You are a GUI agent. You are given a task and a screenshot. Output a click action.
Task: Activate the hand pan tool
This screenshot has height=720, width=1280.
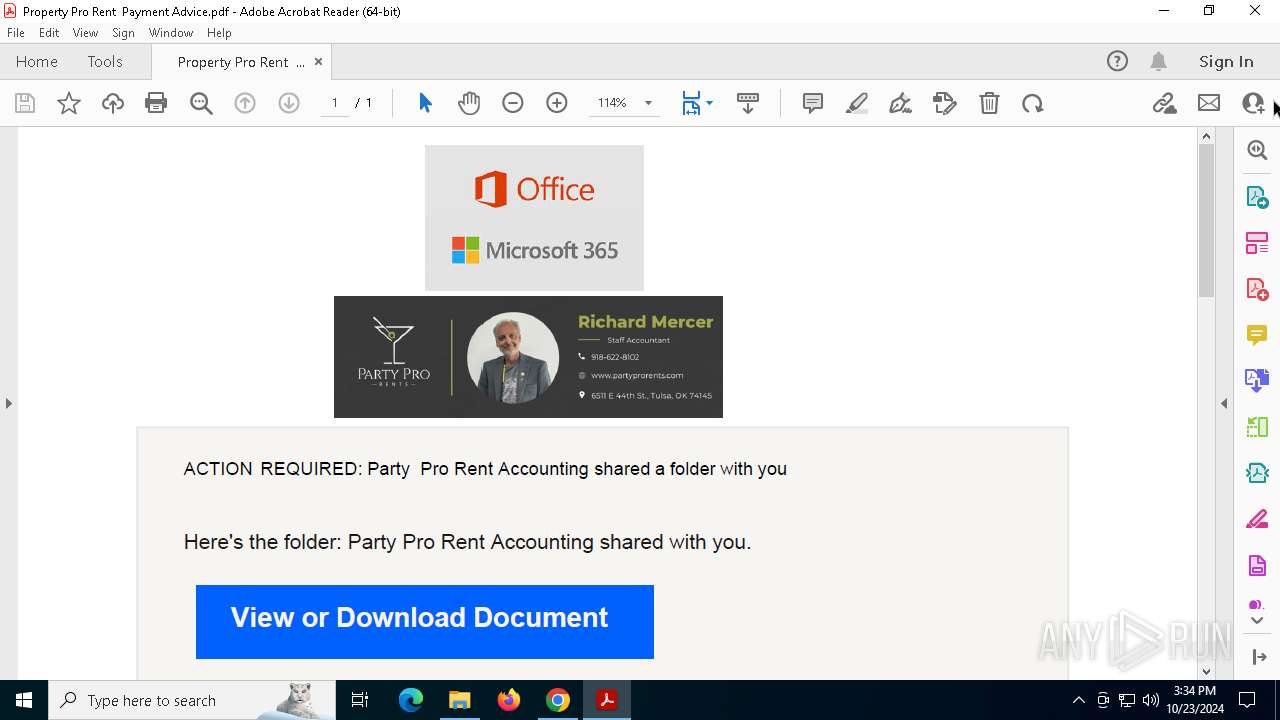469,103
